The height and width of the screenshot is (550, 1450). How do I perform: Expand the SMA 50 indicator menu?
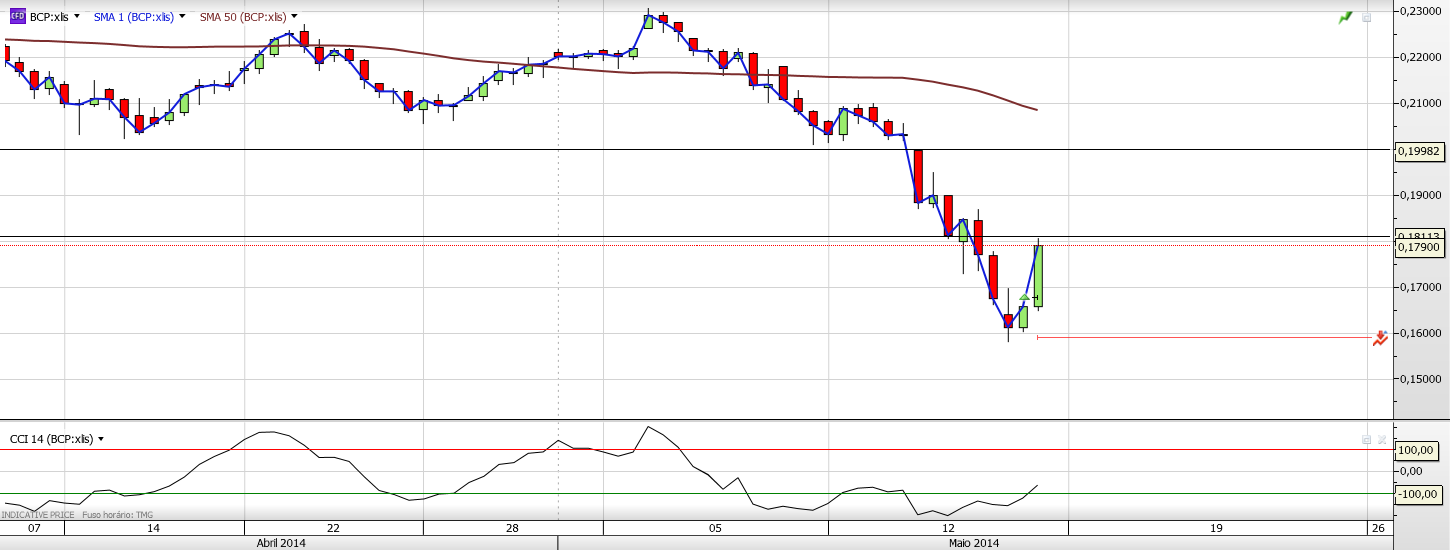(x=294, y=17)
